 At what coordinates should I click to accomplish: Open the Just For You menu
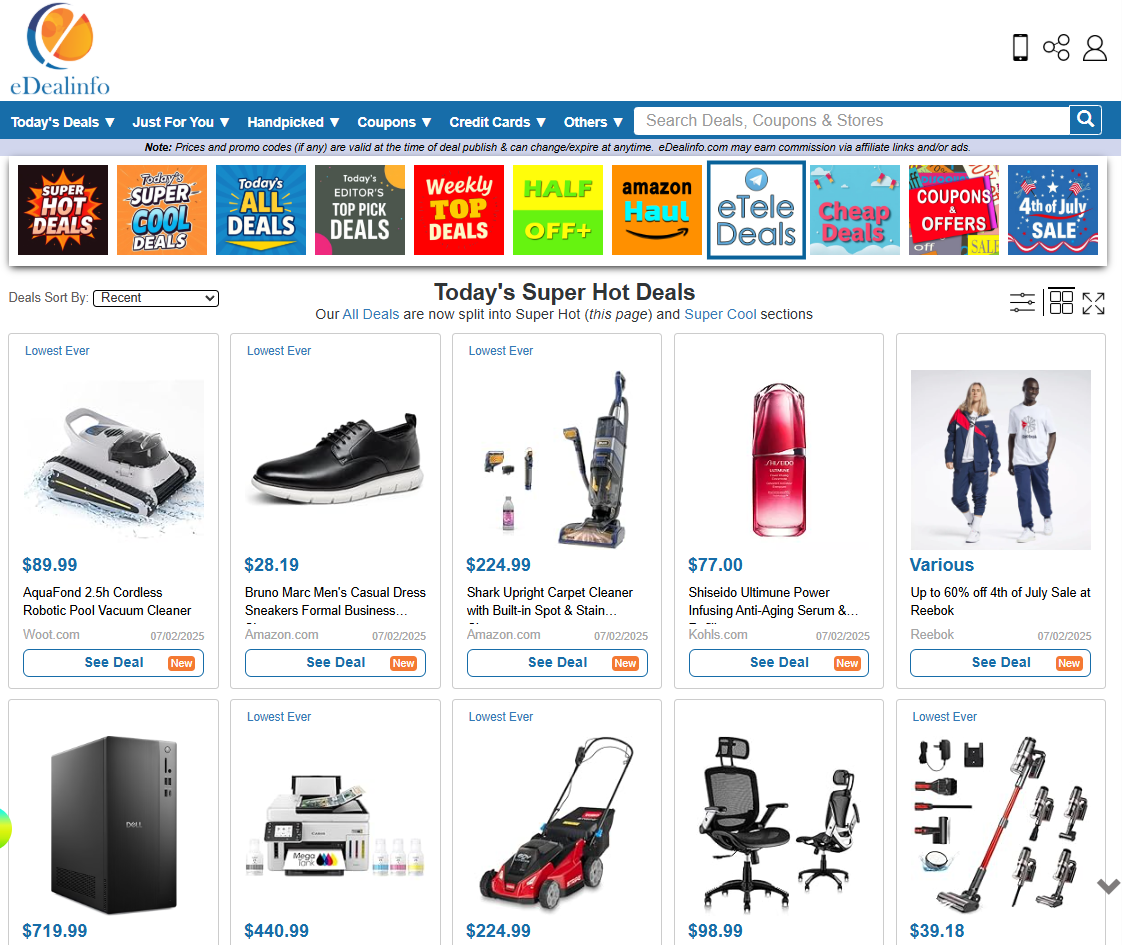tap(181, 122)
